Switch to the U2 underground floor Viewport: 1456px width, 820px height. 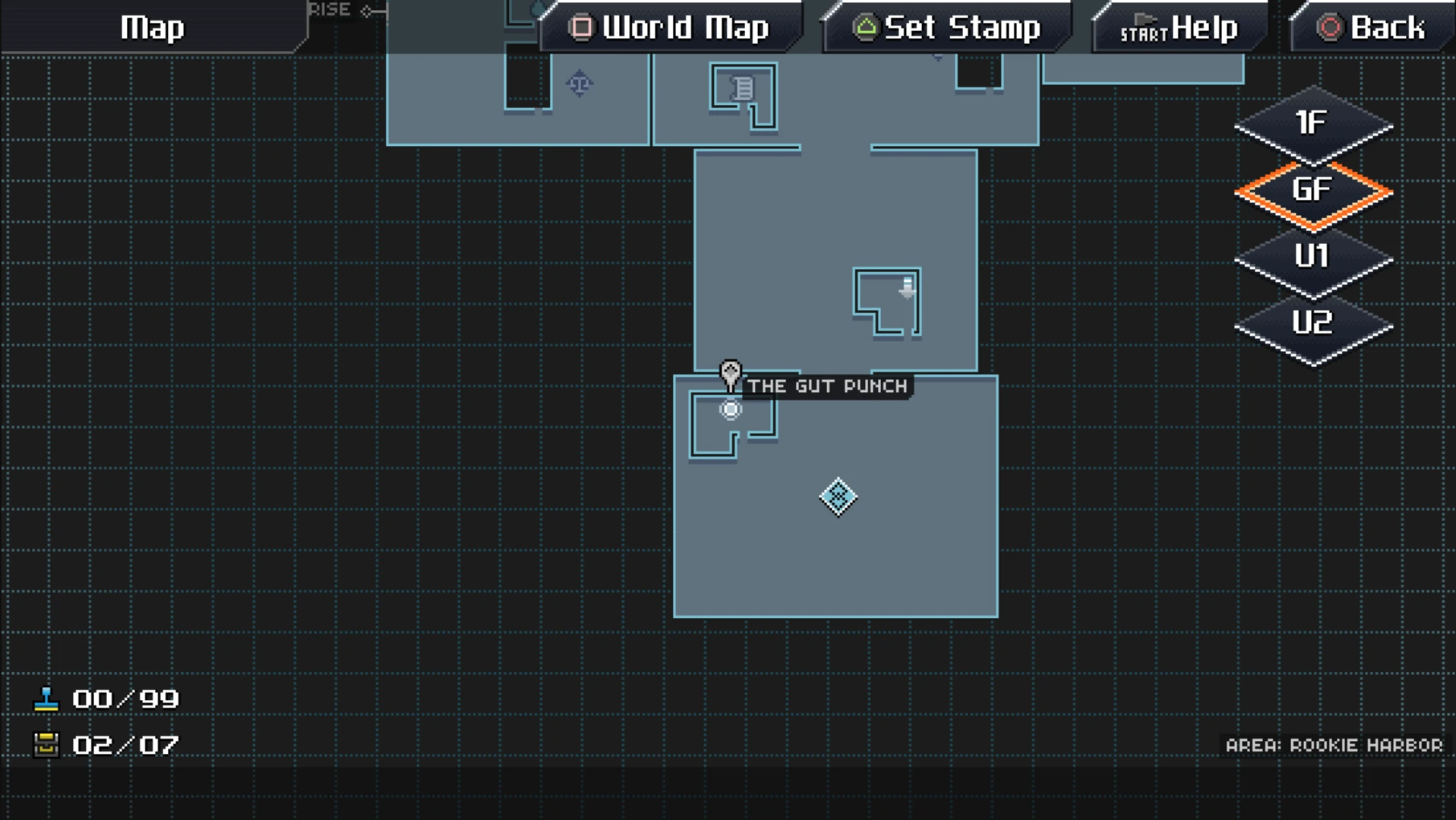(x=1313, y=325)
